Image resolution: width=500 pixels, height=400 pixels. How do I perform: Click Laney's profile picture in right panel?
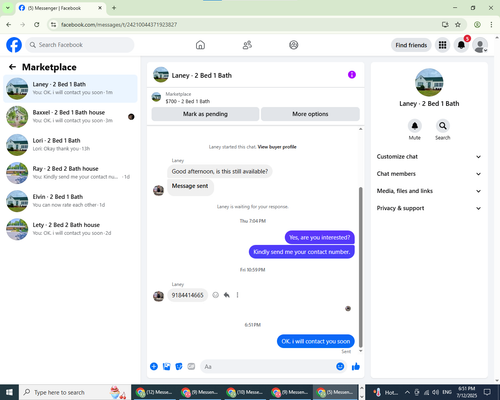429,83
